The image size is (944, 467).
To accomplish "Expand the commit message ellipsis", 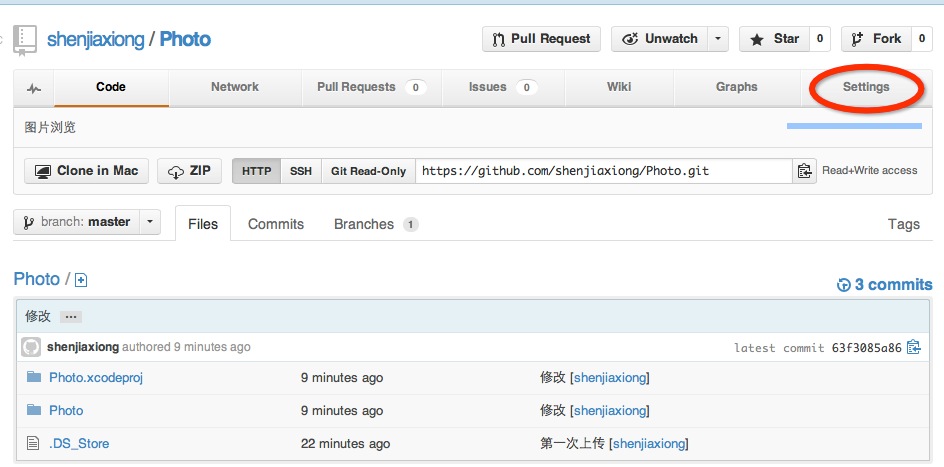I will (x=70, y=317).
